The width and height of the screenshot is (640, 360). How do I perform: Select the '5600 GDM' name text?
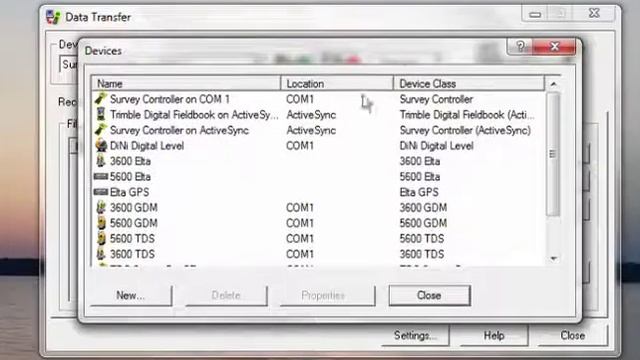tap(133, 223)
